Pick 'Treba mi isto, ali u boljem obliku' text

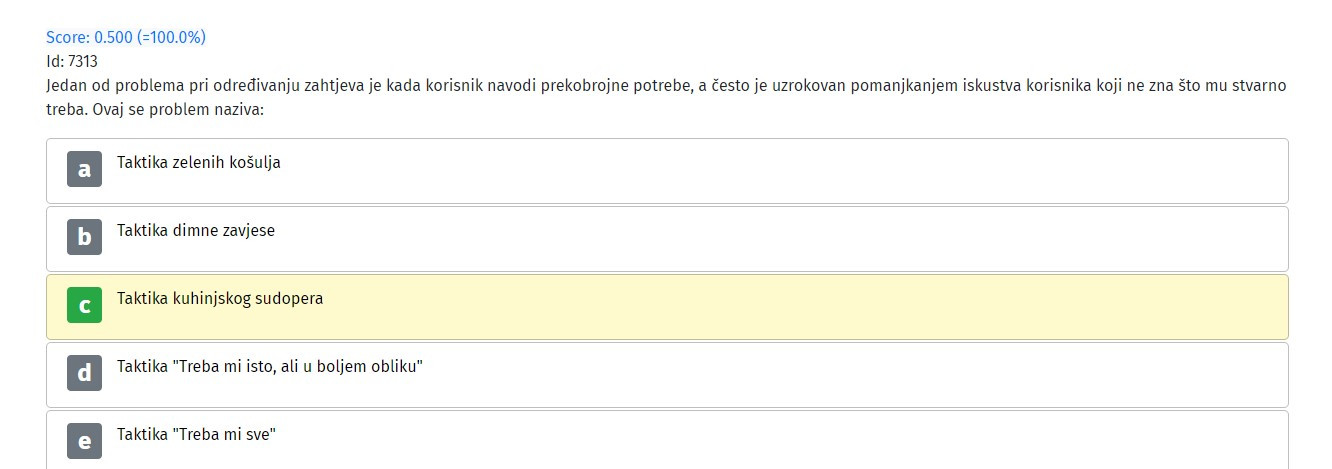pyautogui.click(x=298, y=366)
